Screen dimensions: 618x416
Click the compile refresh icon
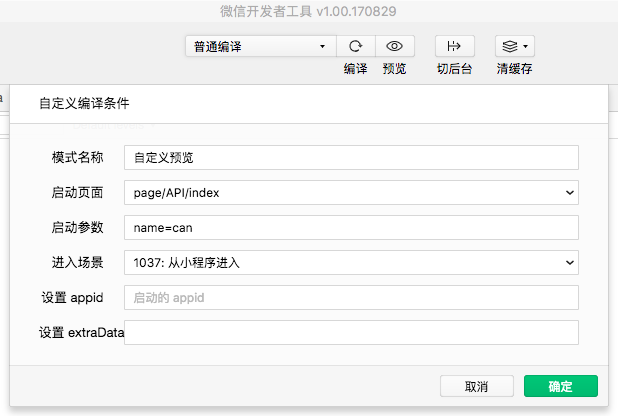tap(355, 46)
